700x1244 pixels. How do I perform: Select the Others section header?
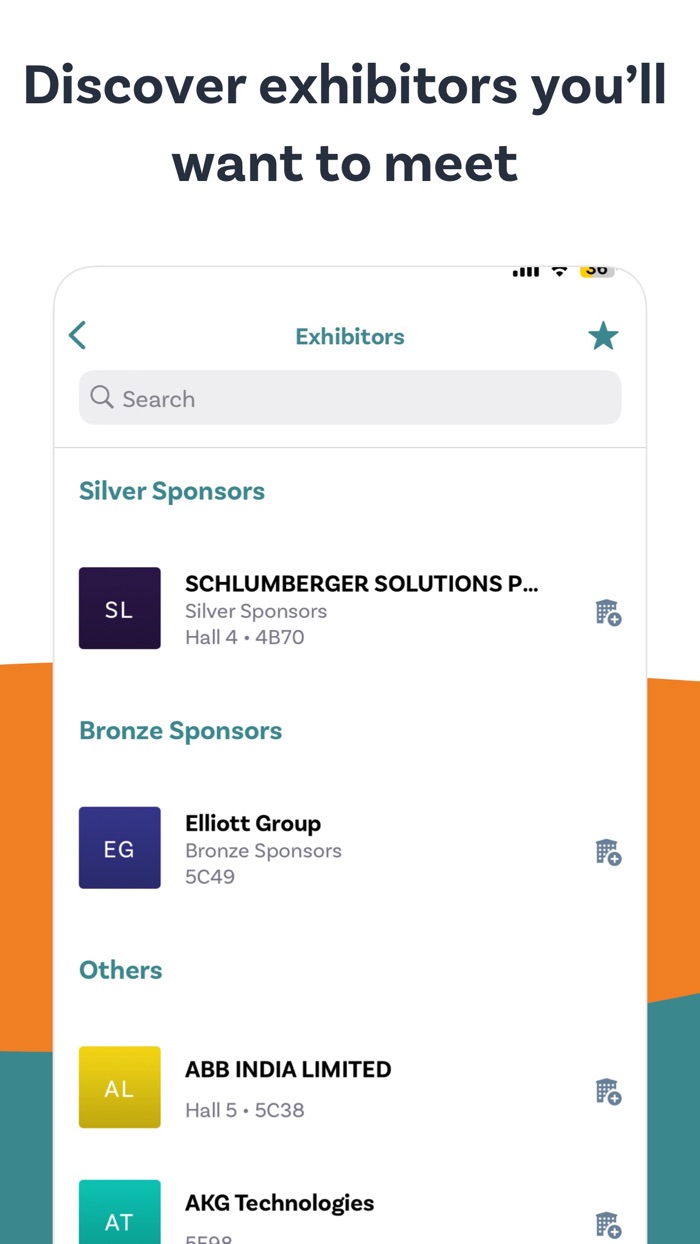coord(121,970)
